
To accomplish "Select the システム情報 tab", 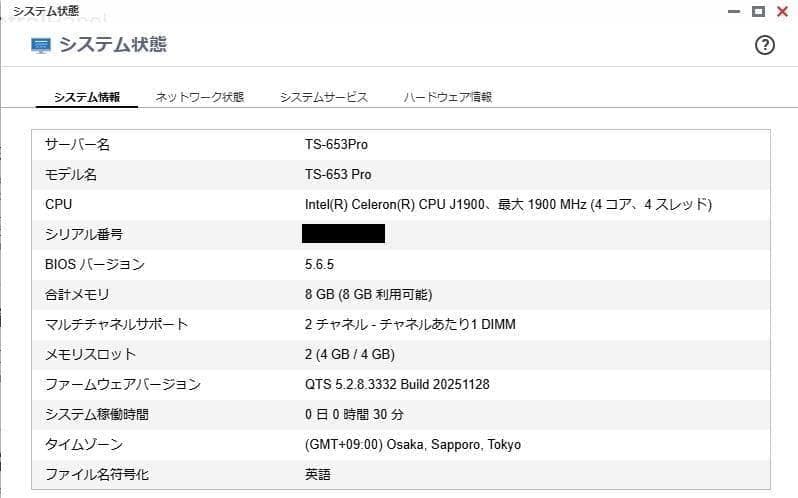I will coord(87,97).
